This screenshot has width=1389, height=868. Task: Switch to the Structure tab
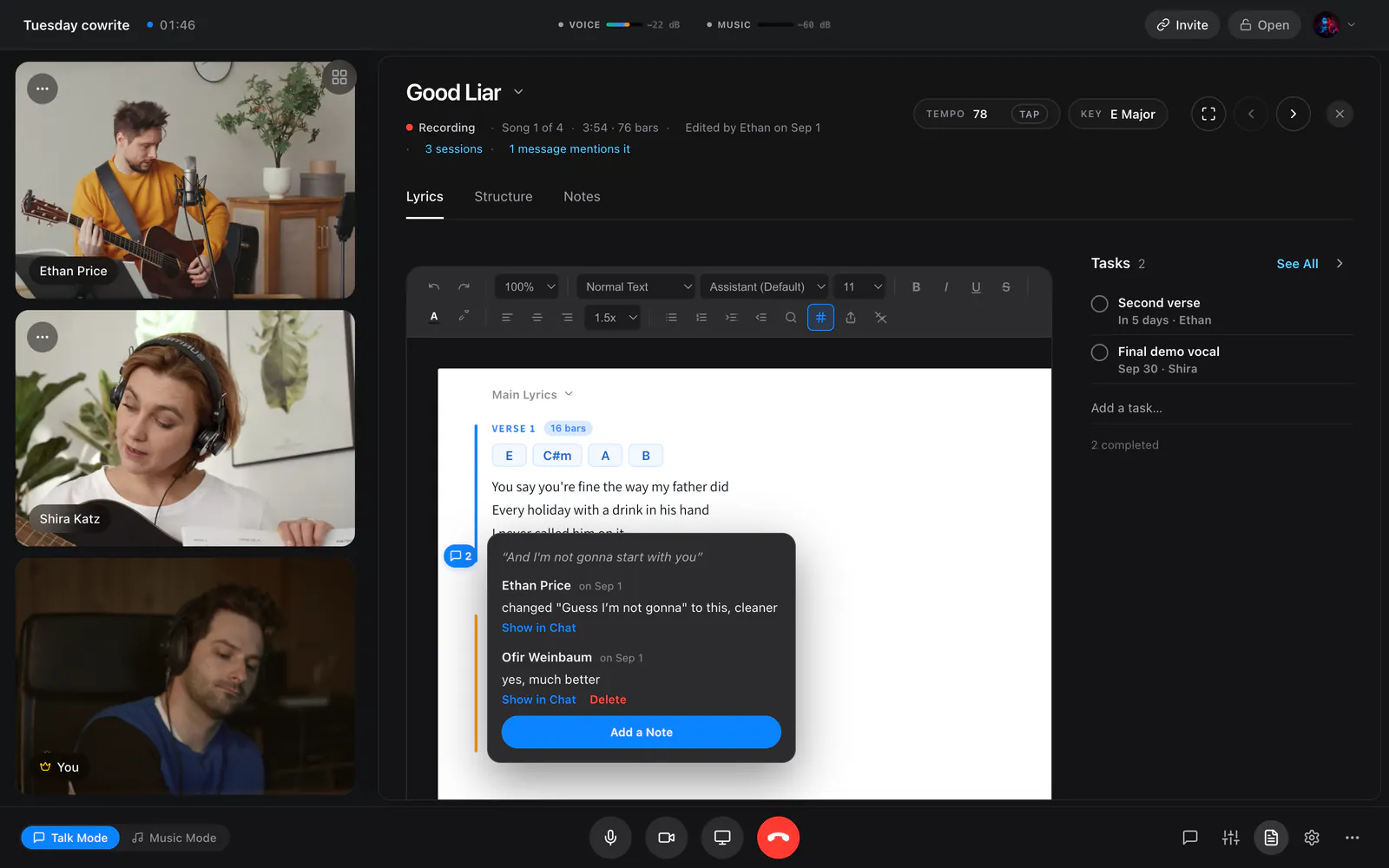tap(504, 197)
